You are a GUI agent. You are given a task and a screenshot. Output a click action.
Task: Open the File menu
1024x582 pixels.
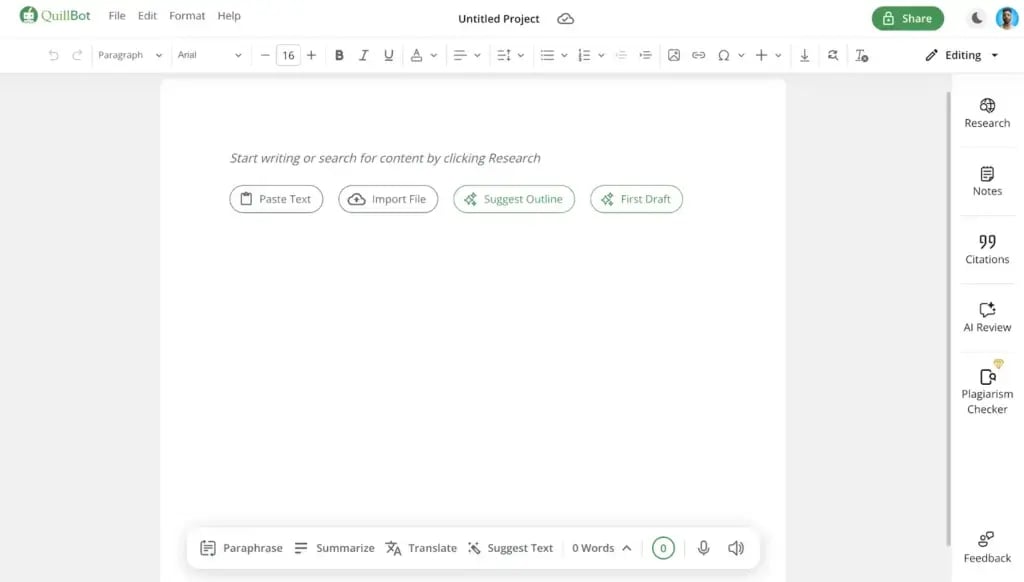117,16
